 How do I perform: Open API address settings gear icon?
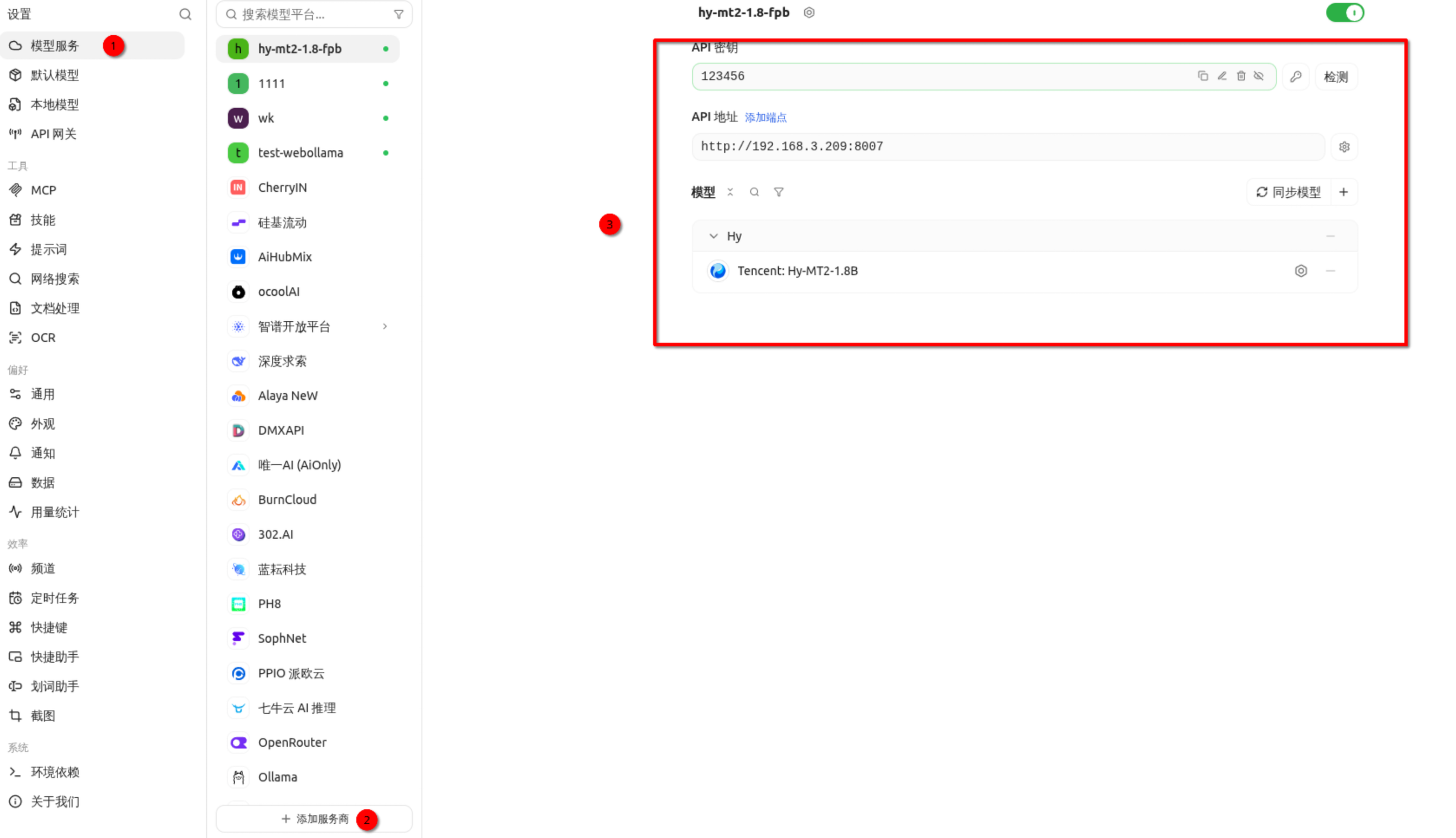point(1344,147)
